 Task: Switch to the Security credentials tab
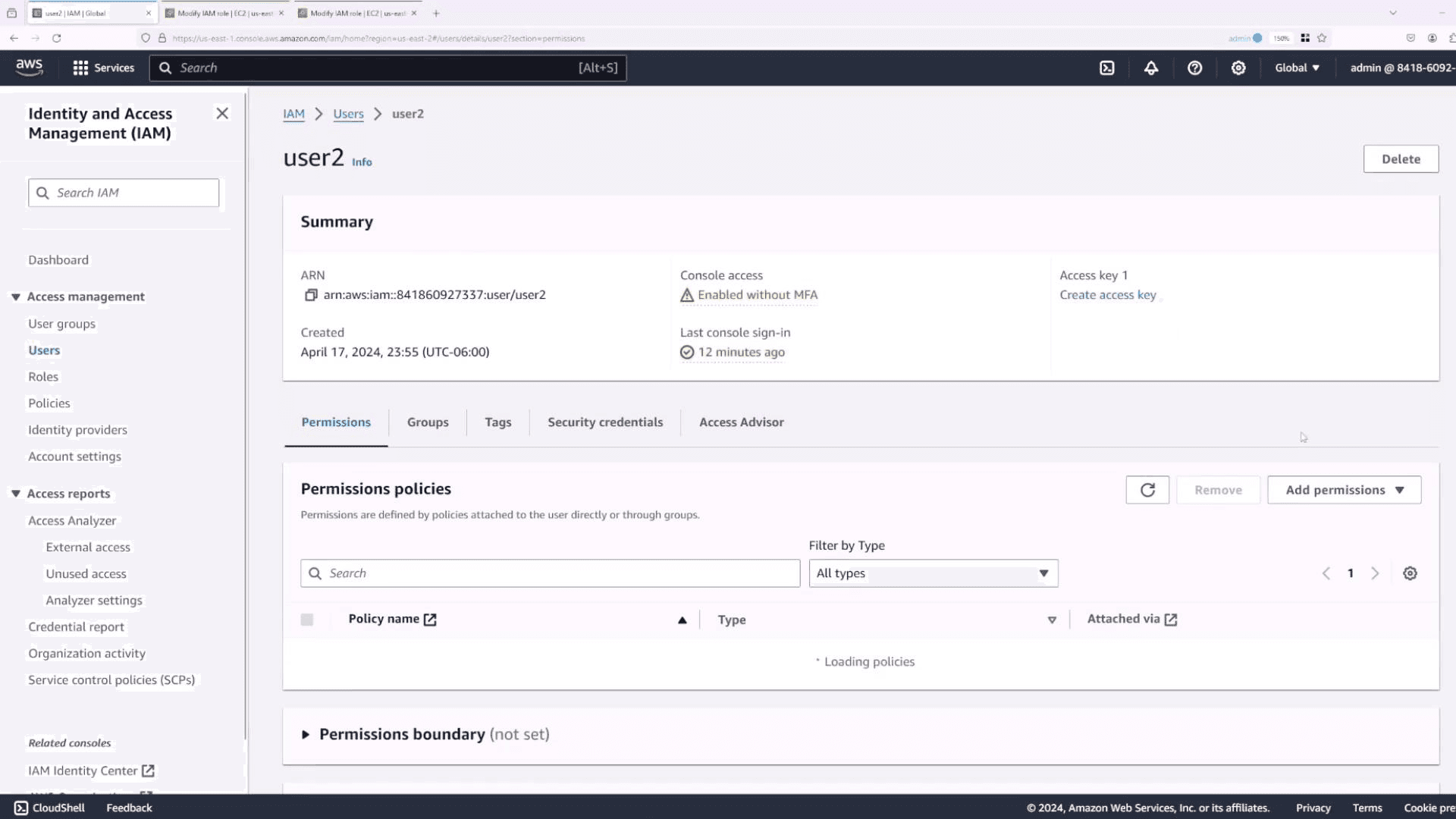click(x=604, y=422)
